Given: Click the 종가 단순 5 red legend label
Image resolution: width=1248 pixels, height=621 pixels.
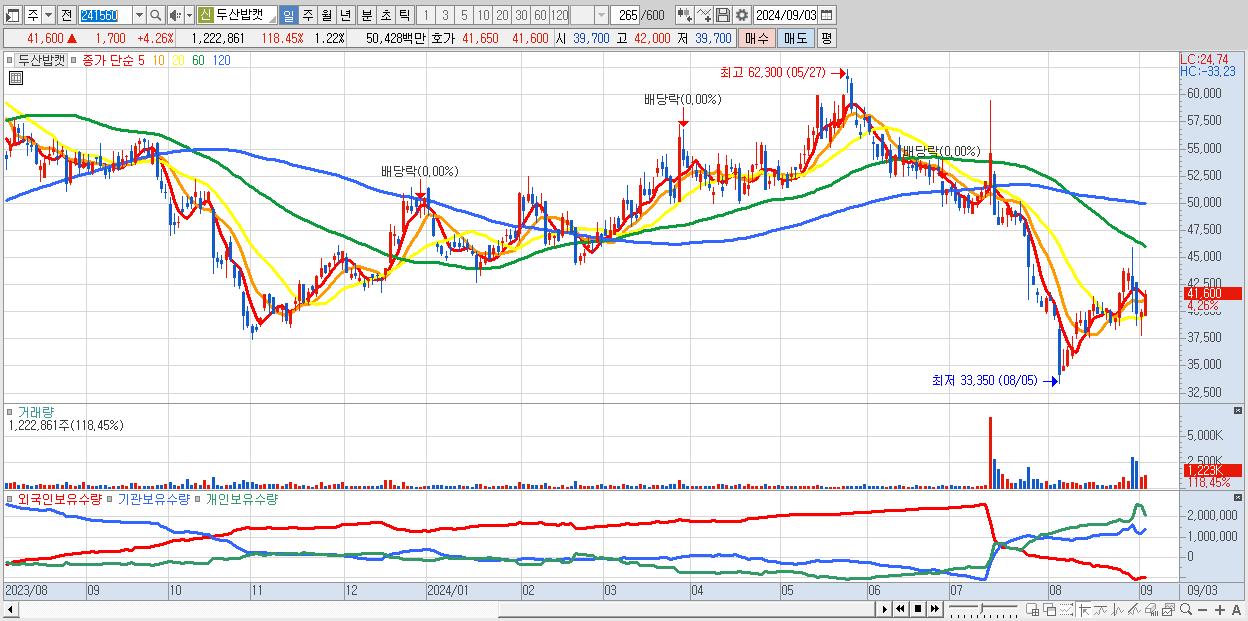Looking at the screenshot, I should click(x=113, y=60).
